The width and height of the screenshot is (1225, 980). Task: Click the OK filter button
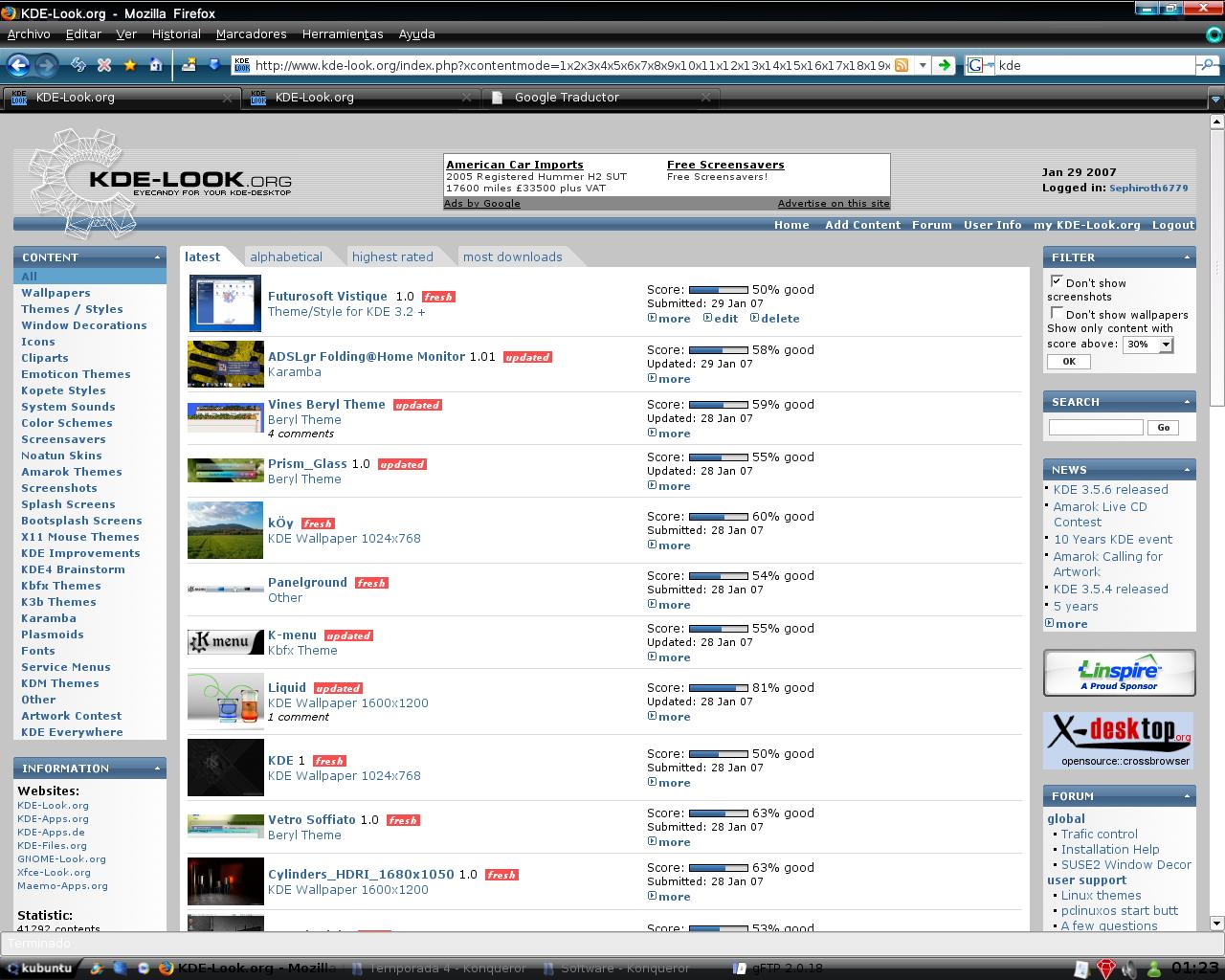pos(1069,362)
